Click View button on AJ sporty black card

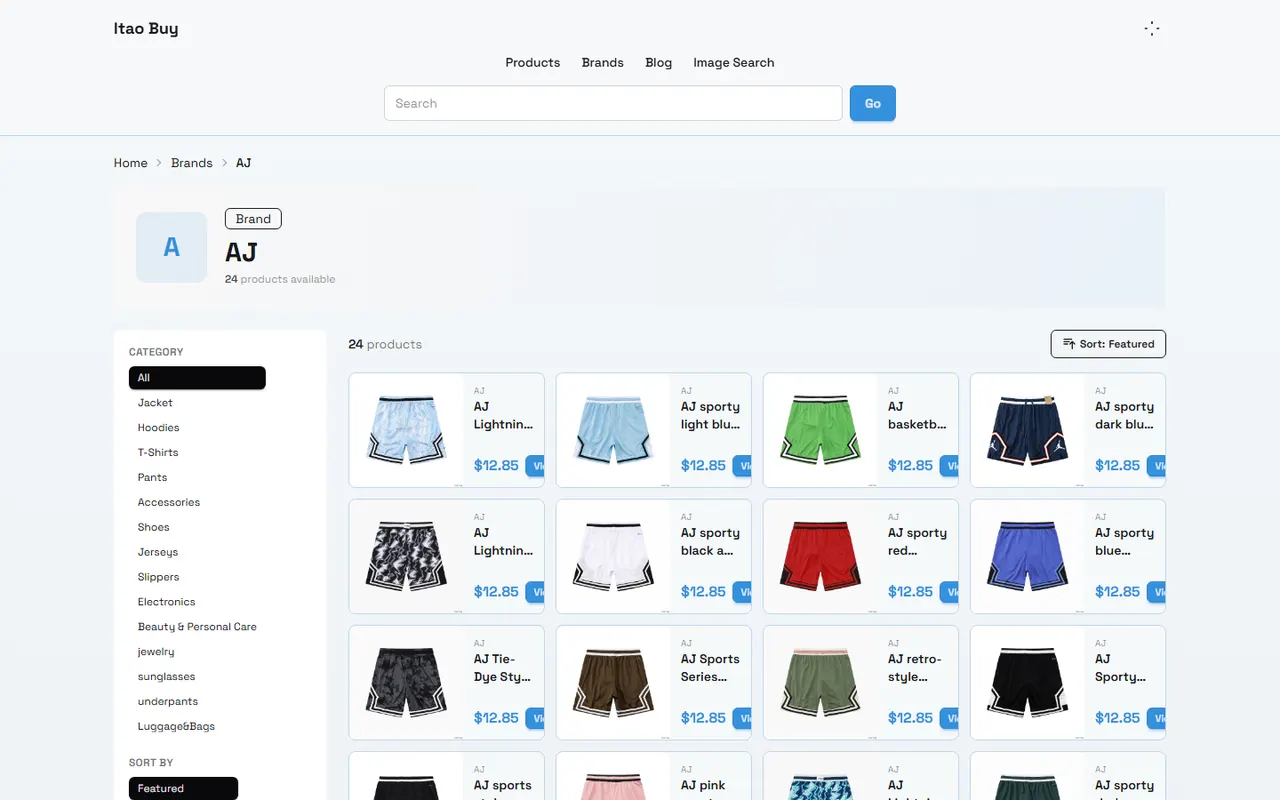click(742, 592)
